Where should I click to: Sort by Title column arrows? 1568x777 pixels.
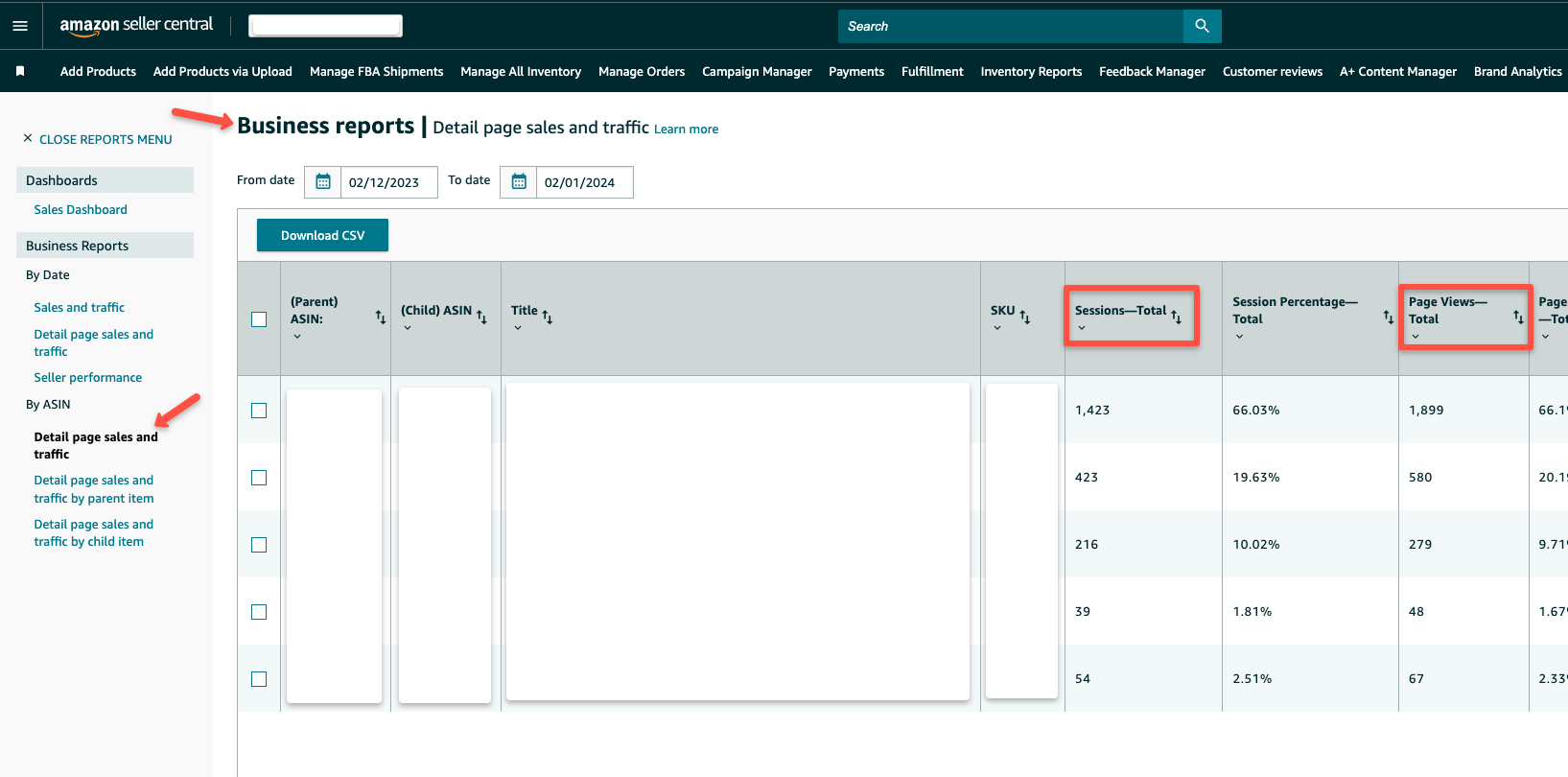[x=548, y=317]
